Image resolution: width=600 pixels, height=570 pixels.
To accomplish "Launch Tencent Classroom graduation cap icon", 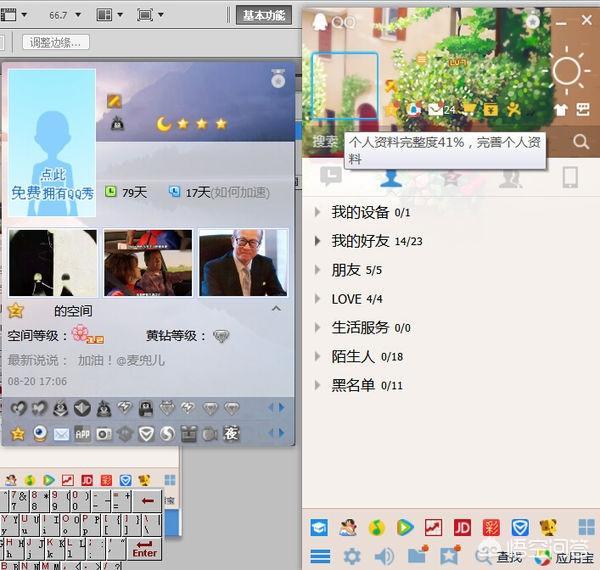I will click(319, 528).
